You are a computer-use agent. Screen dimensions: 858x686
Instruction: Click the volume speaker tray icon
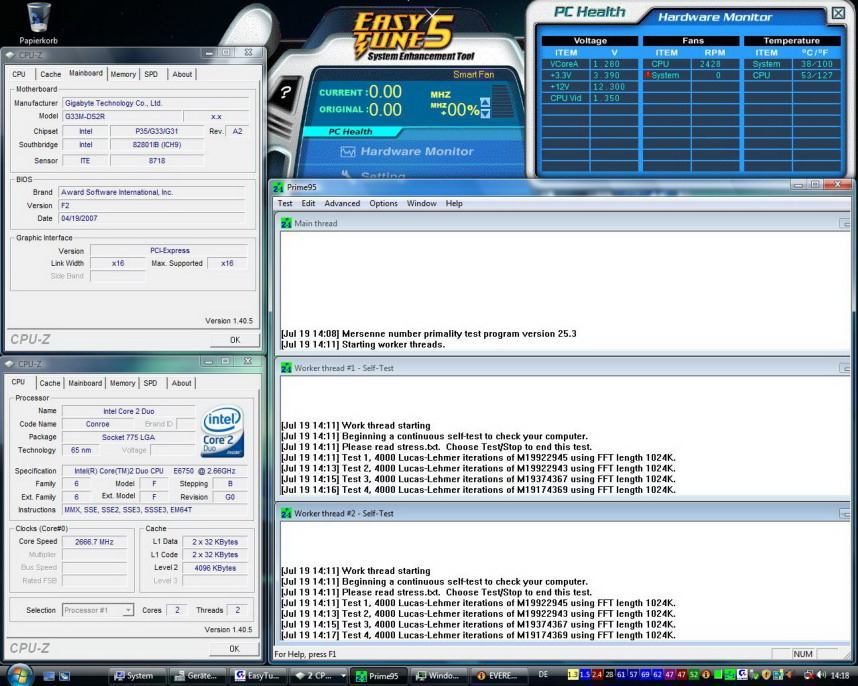coord(821,675)
